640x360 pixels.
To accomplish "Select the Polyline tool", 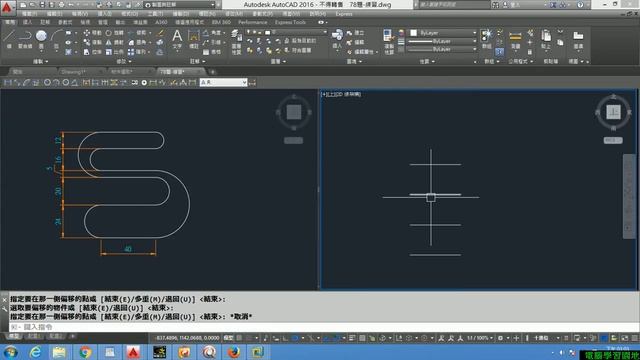I will point(25,37).
